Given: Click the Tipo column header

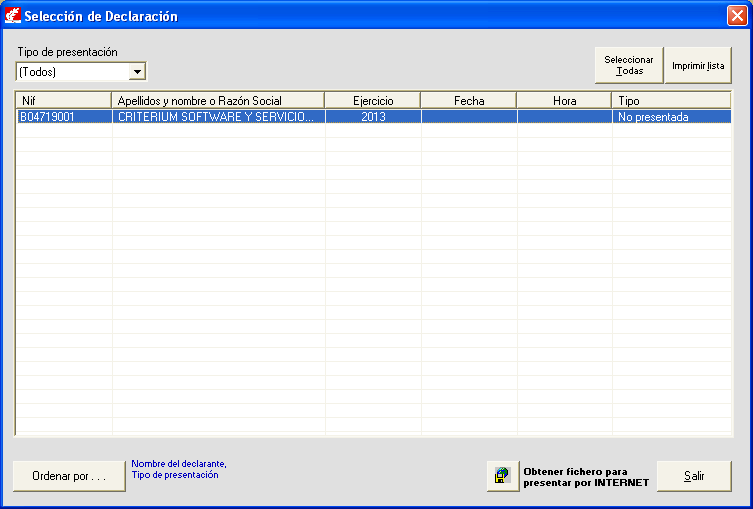Looking at the screenshot, I should (x=671, y=101).
